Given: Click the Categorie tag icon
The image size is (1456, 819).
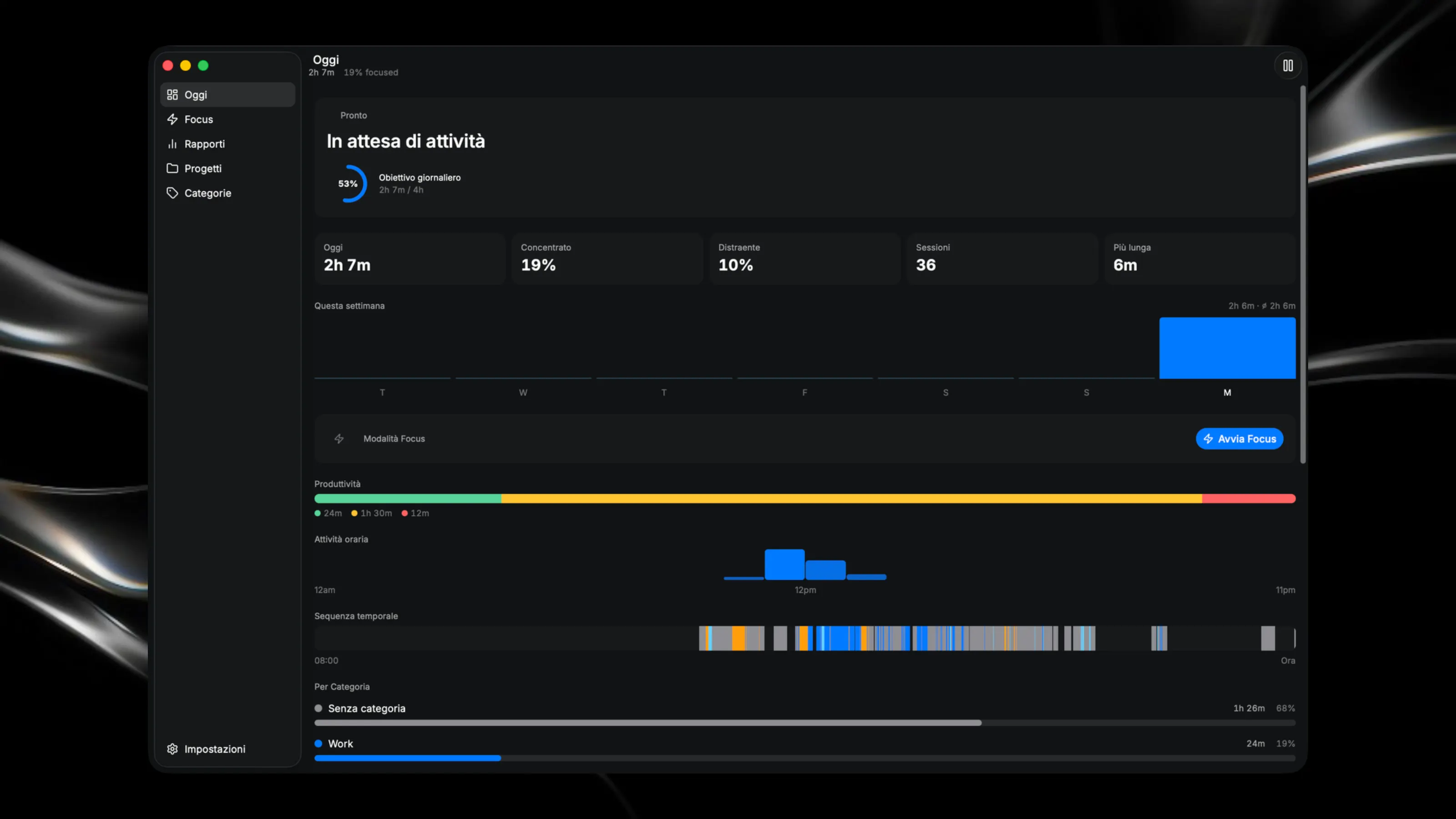Looking at the screenshot, I should (172, 193).
